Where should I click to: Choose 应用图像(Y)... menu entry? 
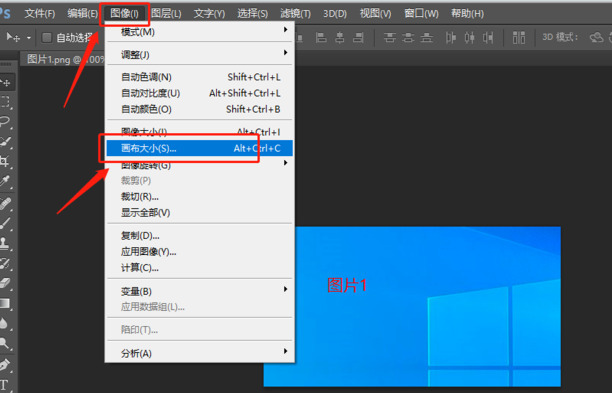click(x=199, y=252)
